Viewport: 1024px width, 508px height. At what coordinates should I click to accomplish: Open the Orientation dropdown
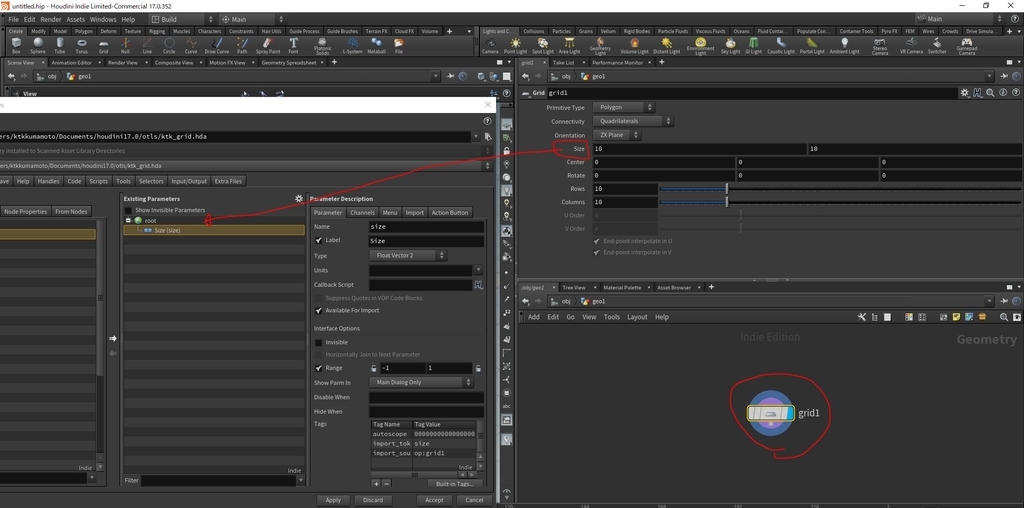[616, 135]
